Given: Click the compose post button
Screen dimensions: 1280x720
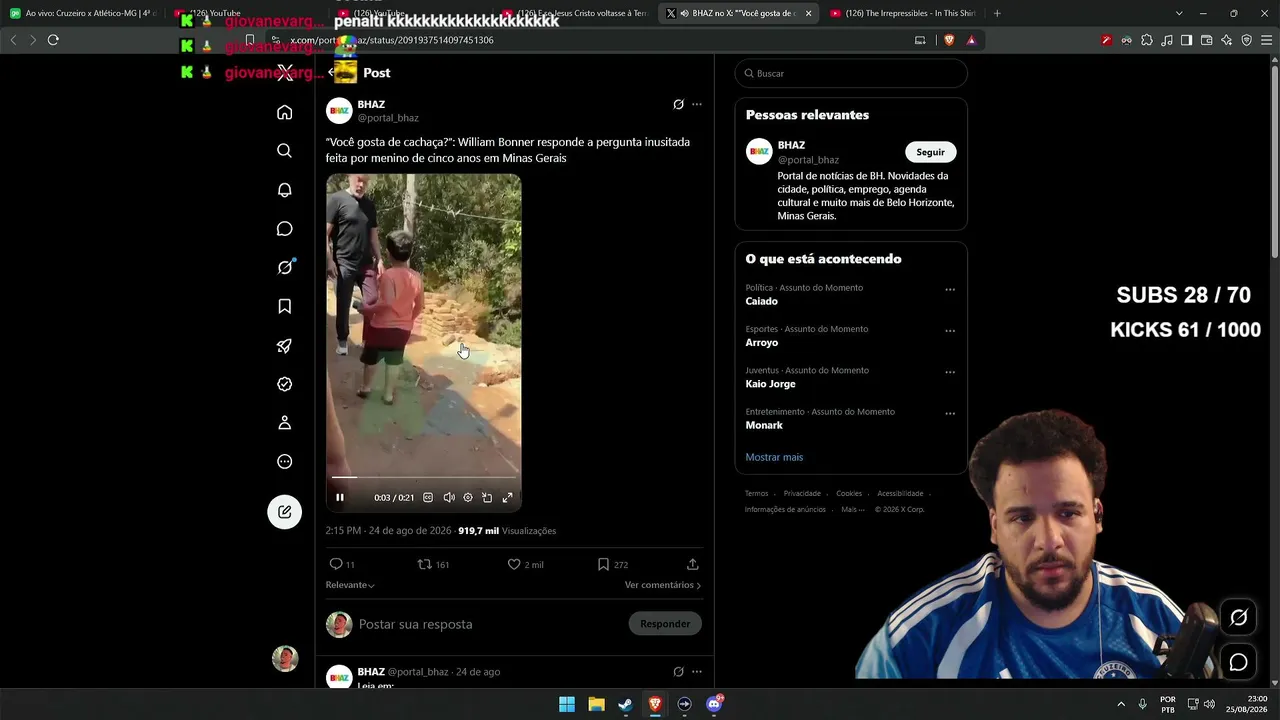Looking at the screenshot, I should coord(285,512).
